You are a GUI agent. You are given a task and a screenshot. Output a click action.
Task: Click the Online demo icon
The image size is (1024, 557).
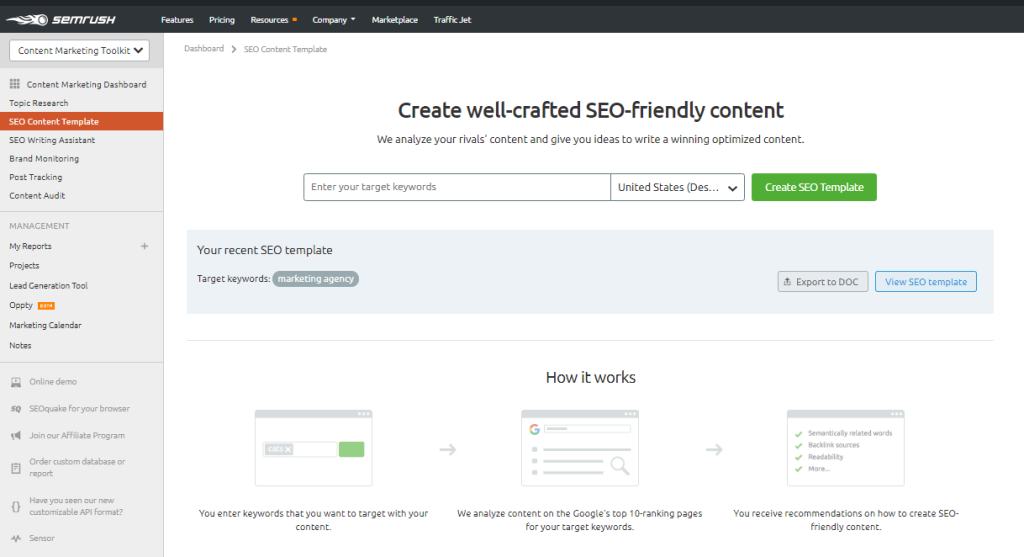[x=16, y=382]
